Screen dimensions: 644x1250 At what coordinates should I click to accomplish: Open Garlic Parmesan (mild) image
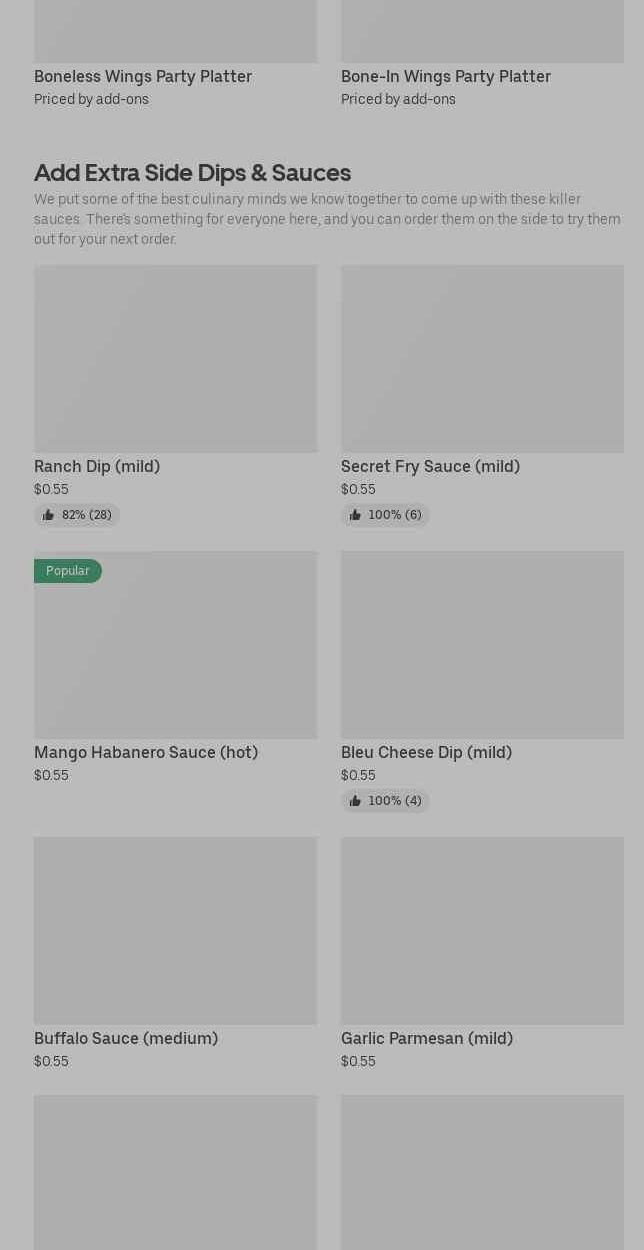[x=482, y=930]
